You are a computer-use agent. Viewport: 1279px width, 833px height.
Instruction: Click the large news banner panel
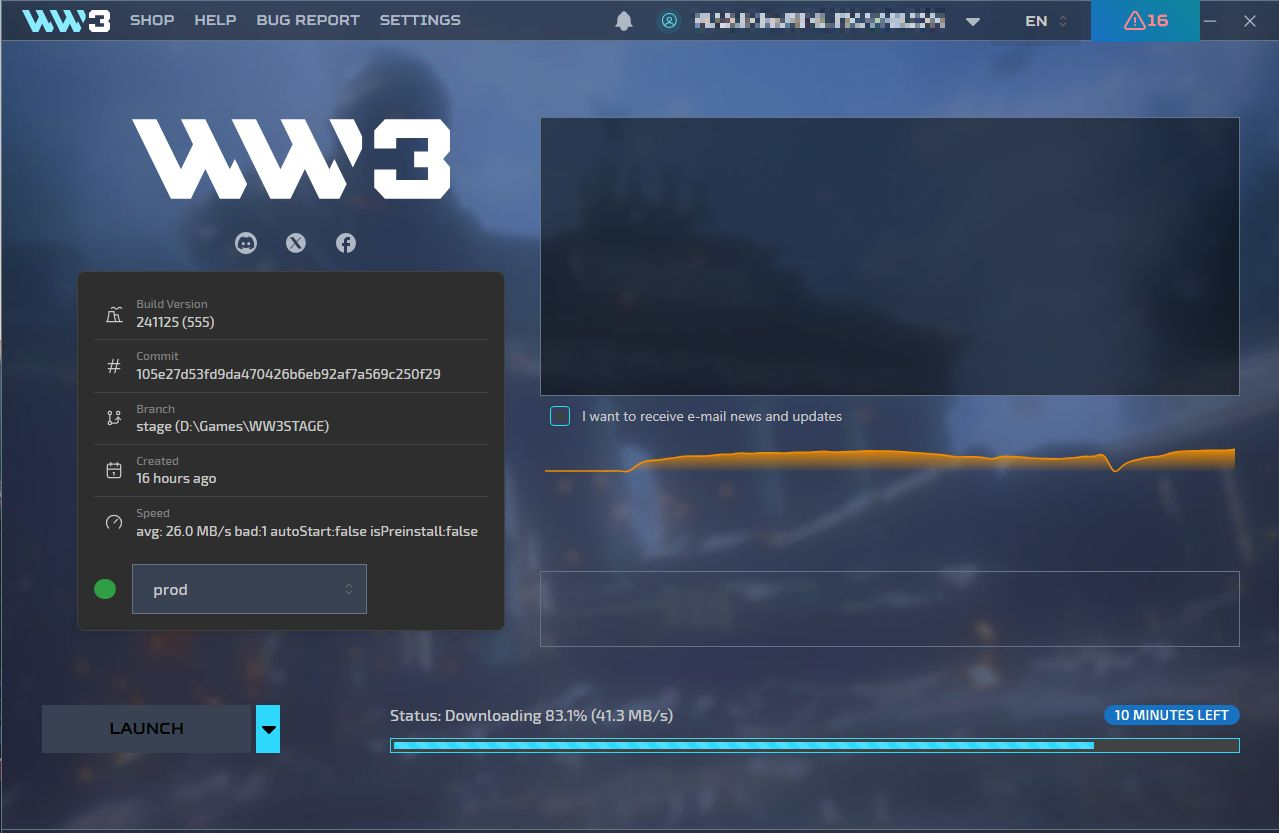click(x=890, y=257)
